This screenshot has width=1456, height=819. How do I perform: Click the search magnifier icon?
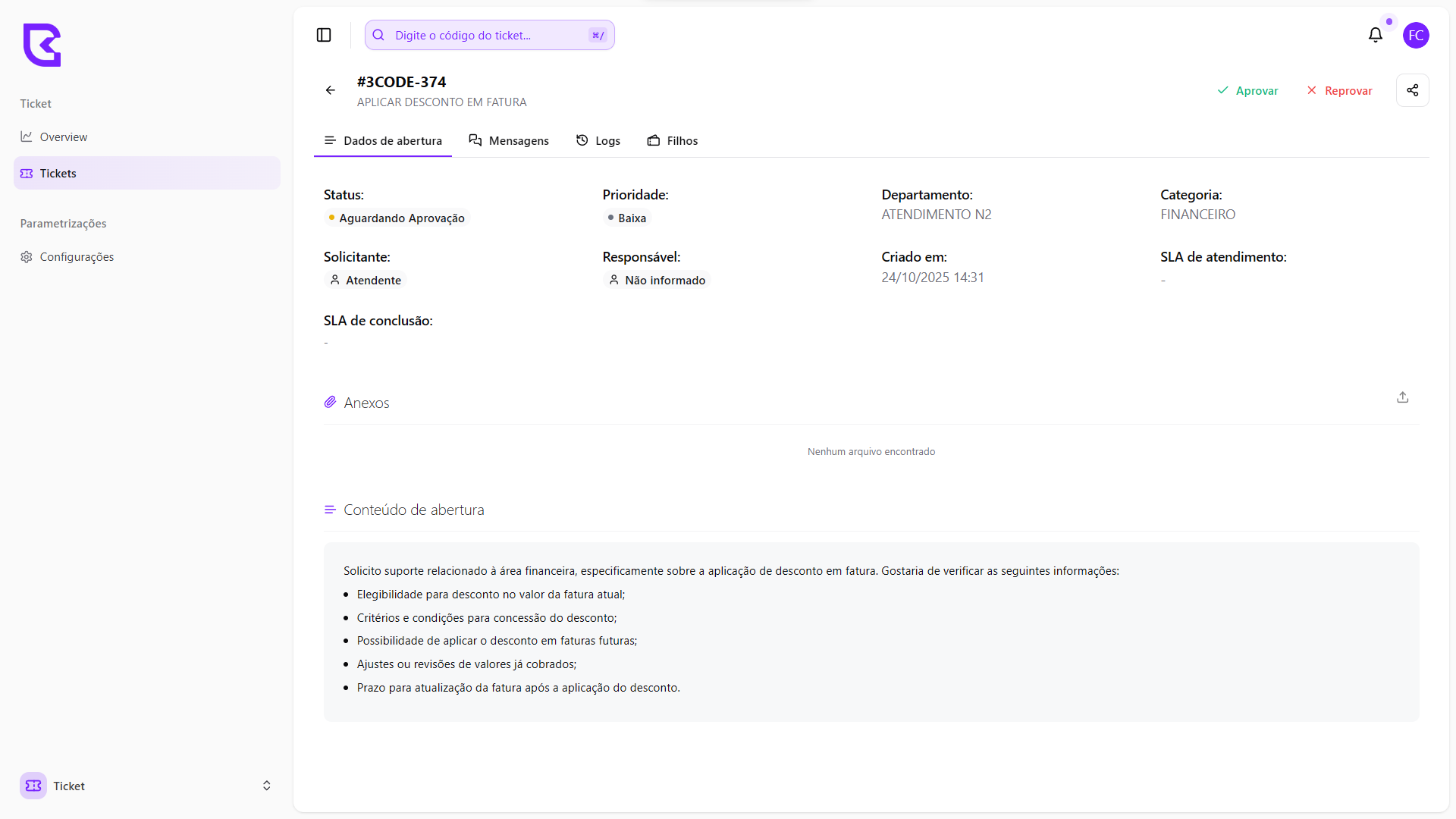point(378,35)
